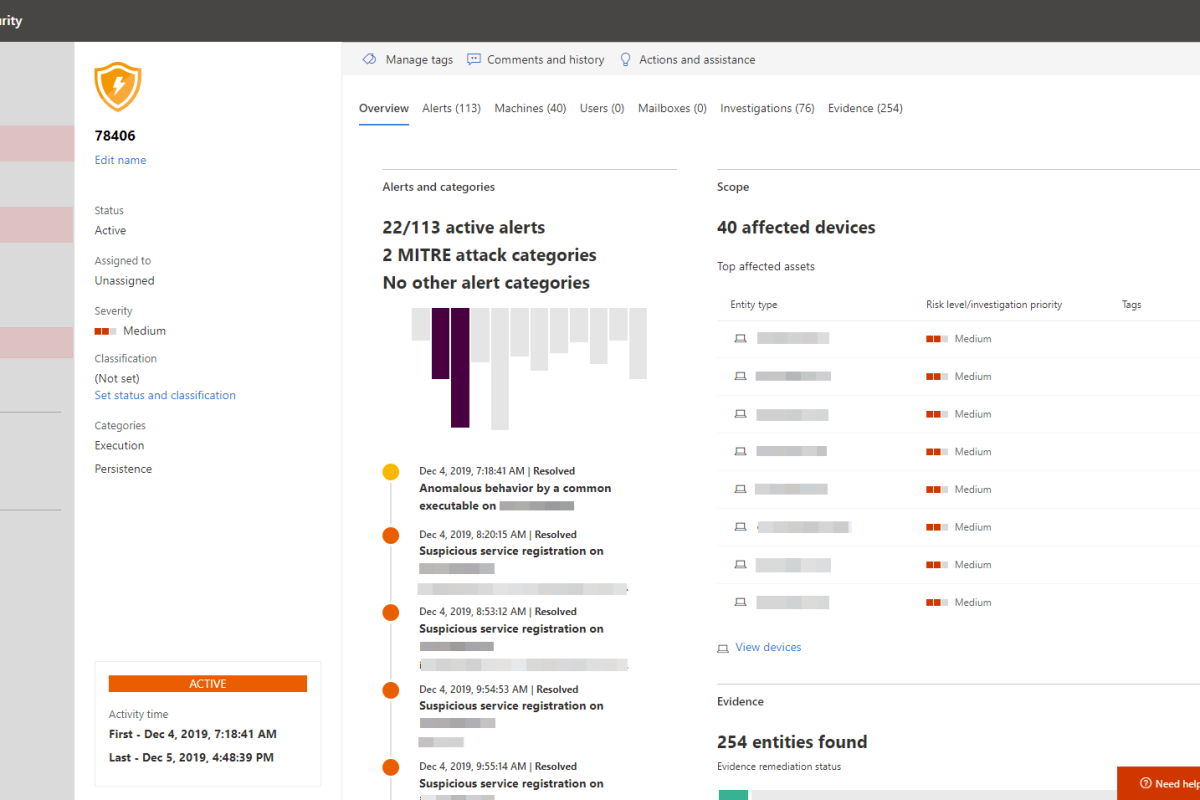Click the orange timeline marker at 9:54:53 AM
The height and width of the screenshot is (800, 1200).
click(391, 690)
